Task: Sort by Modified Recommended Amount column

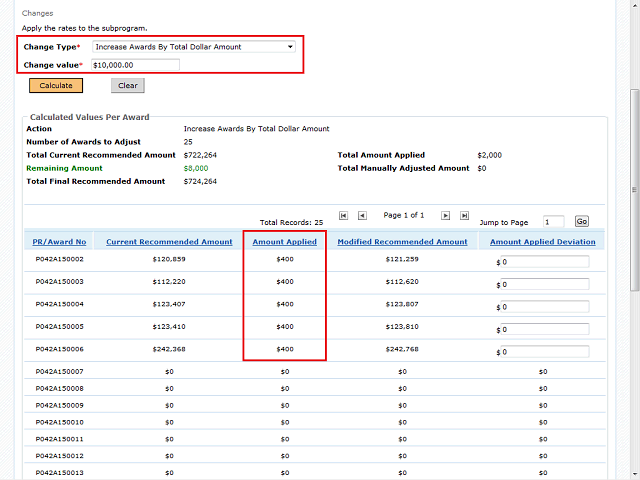Action: pos(402,242)
